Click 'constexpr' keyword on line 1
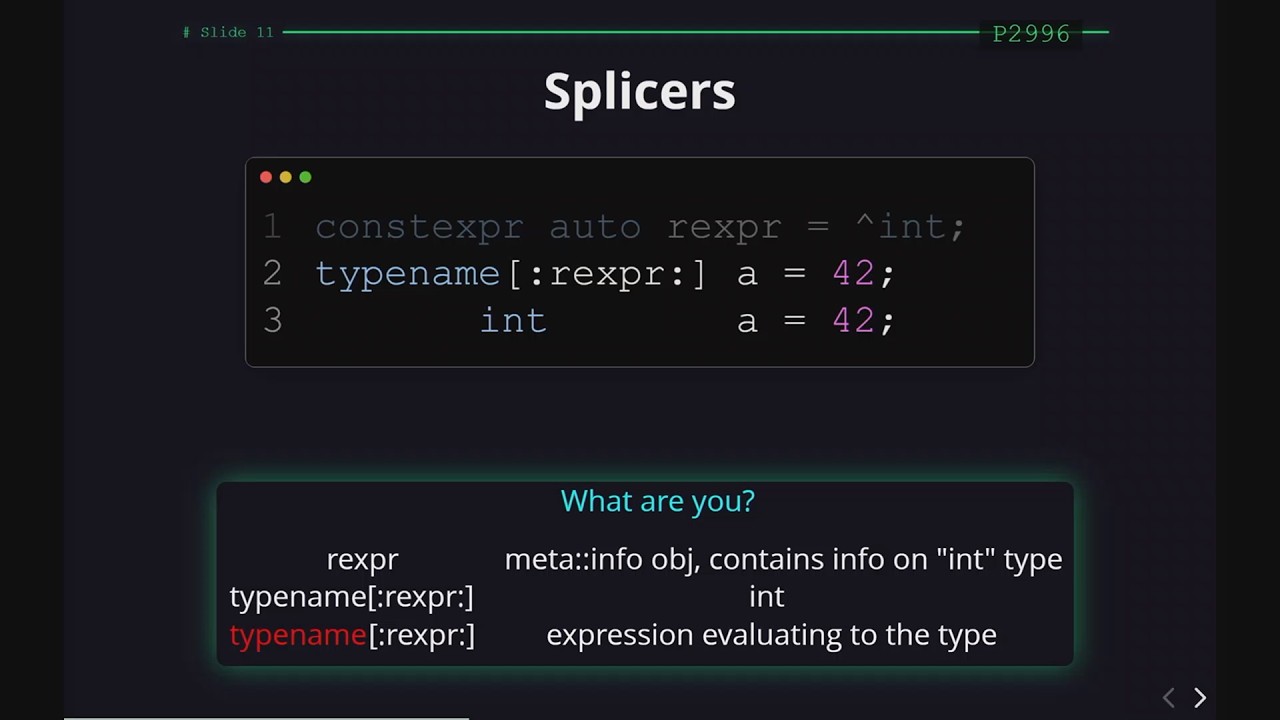Viewport: 1280px width, 720px height. click(419, 228)
